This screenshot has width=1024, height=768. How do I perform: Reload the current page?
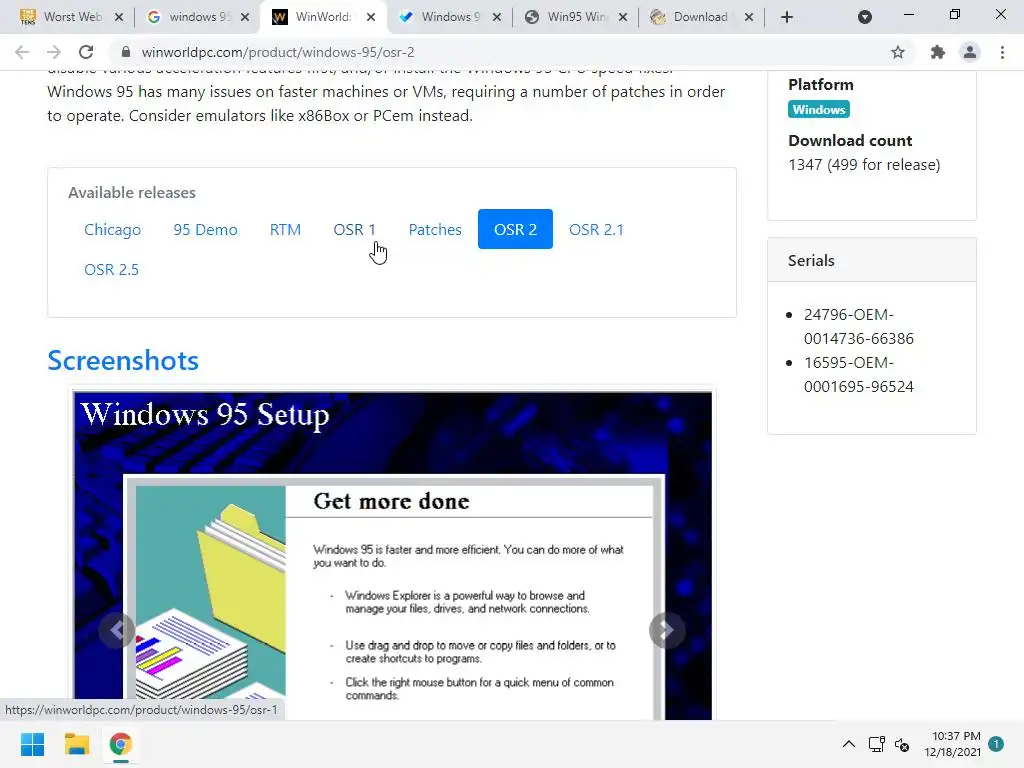coord(86,52)
